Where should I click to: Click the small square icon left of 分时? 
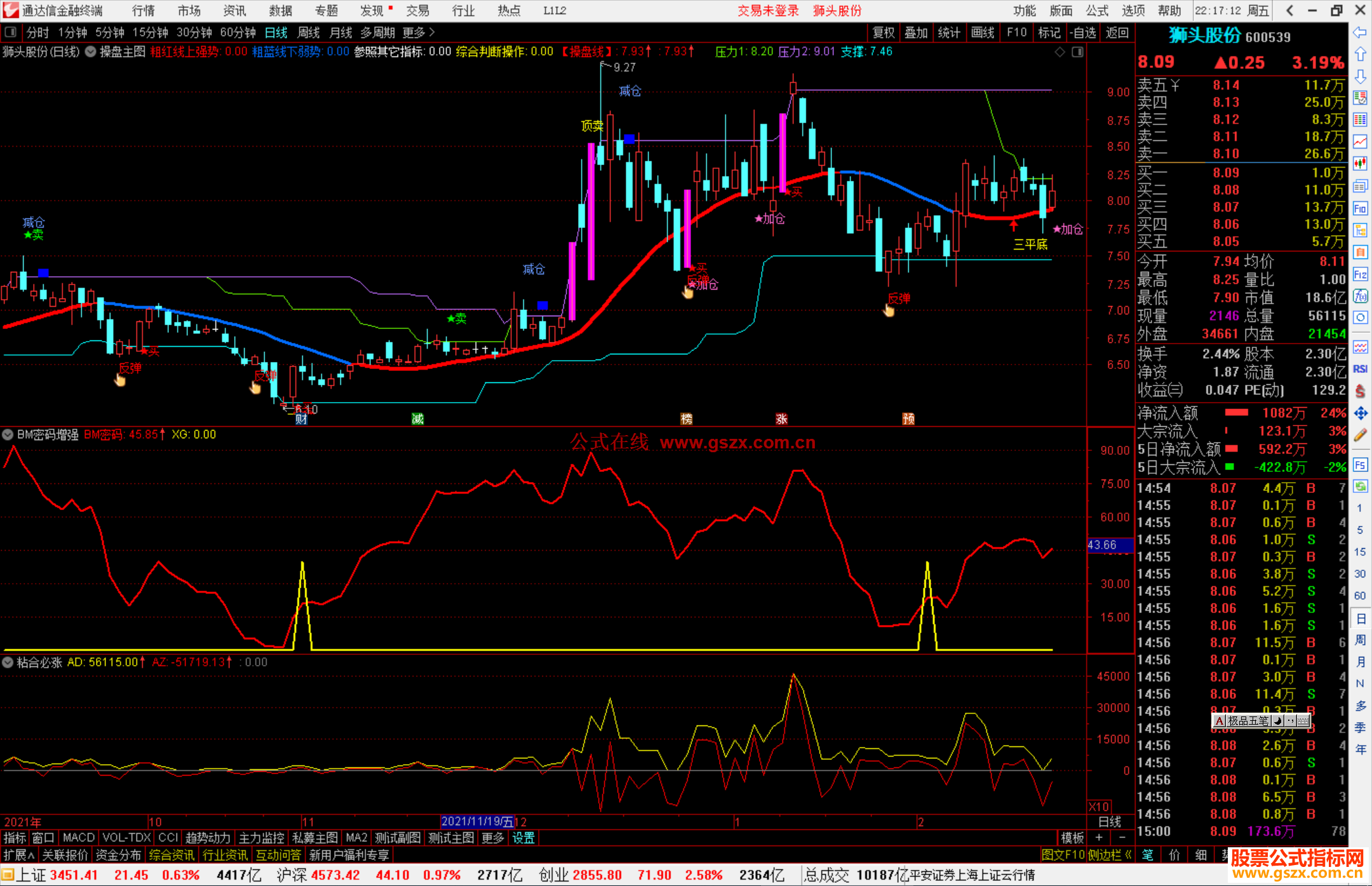click(10, 32)
